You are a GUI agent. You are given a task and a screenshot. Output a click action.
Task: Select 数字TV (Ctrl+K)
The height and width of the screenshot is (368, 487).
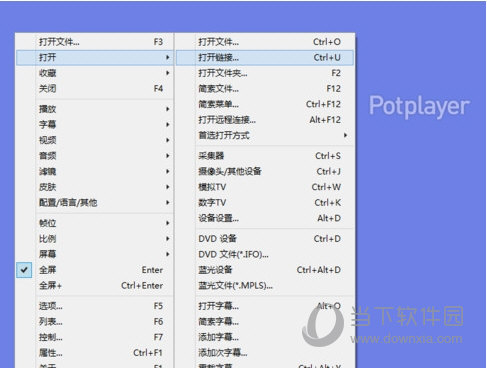tap(265, 203)
